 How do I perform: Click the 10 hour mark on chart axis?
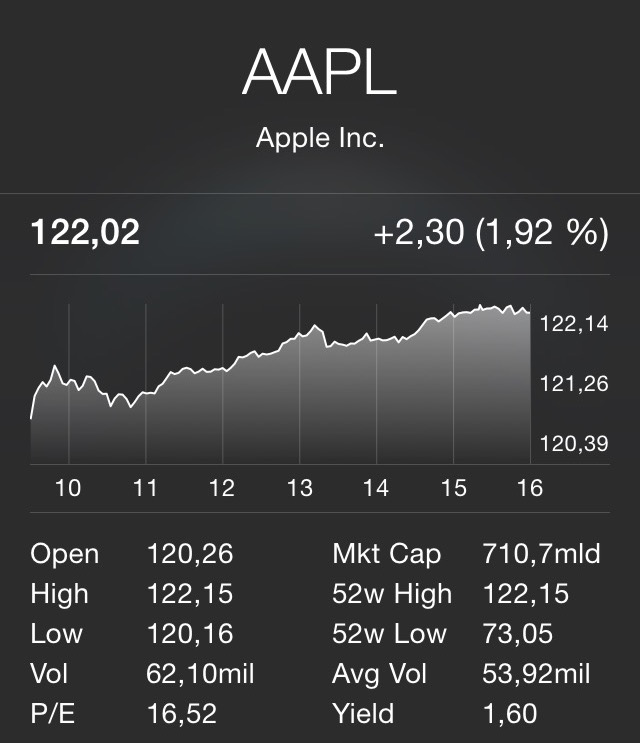(68, 488)
